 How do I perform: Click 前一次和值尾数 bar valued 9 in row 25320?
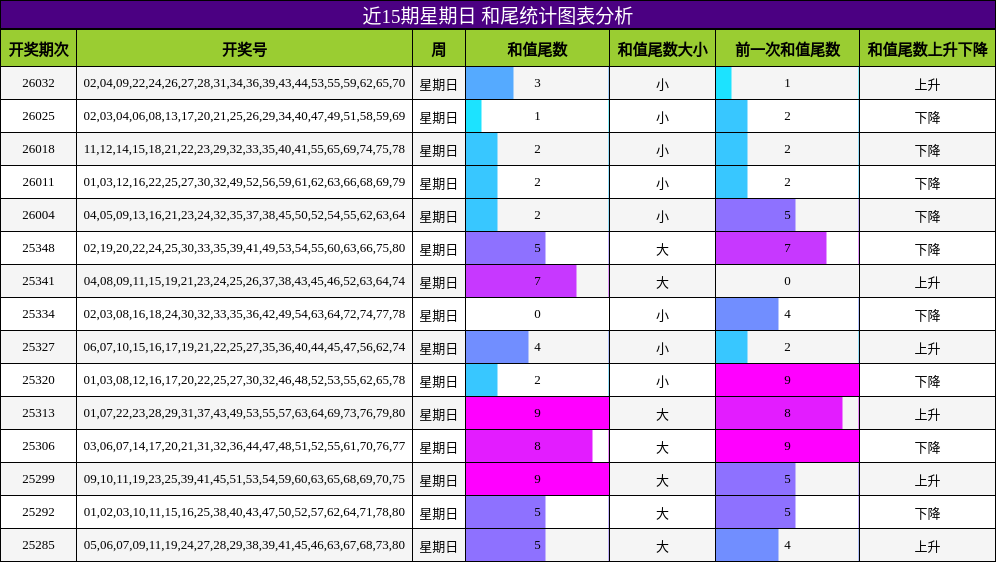point(788,380)
